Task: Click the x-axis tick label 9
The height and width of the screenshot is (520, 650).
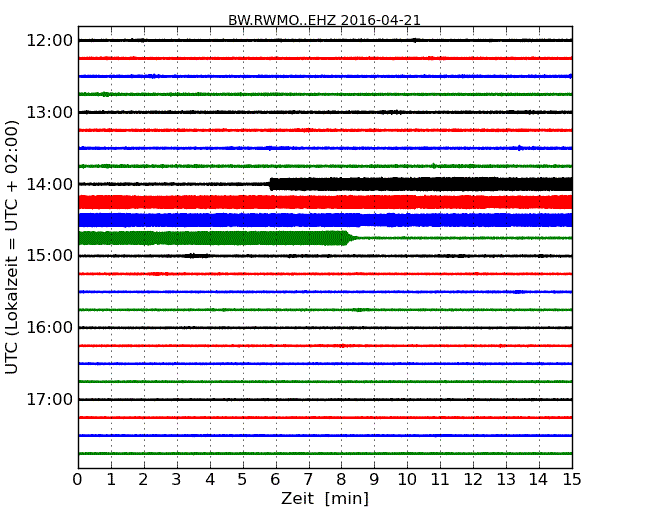Action: click(374, 480)
